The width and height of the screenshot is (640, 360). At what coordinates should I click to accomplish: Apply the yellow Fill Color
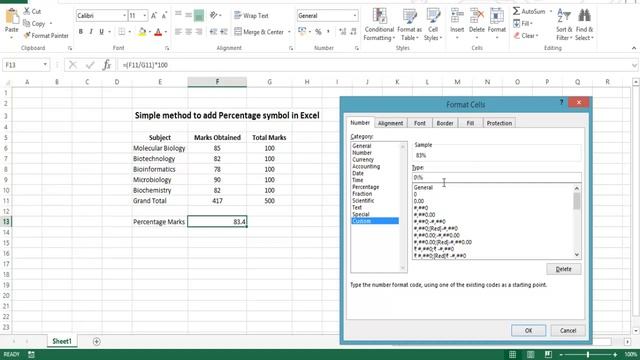142,31
